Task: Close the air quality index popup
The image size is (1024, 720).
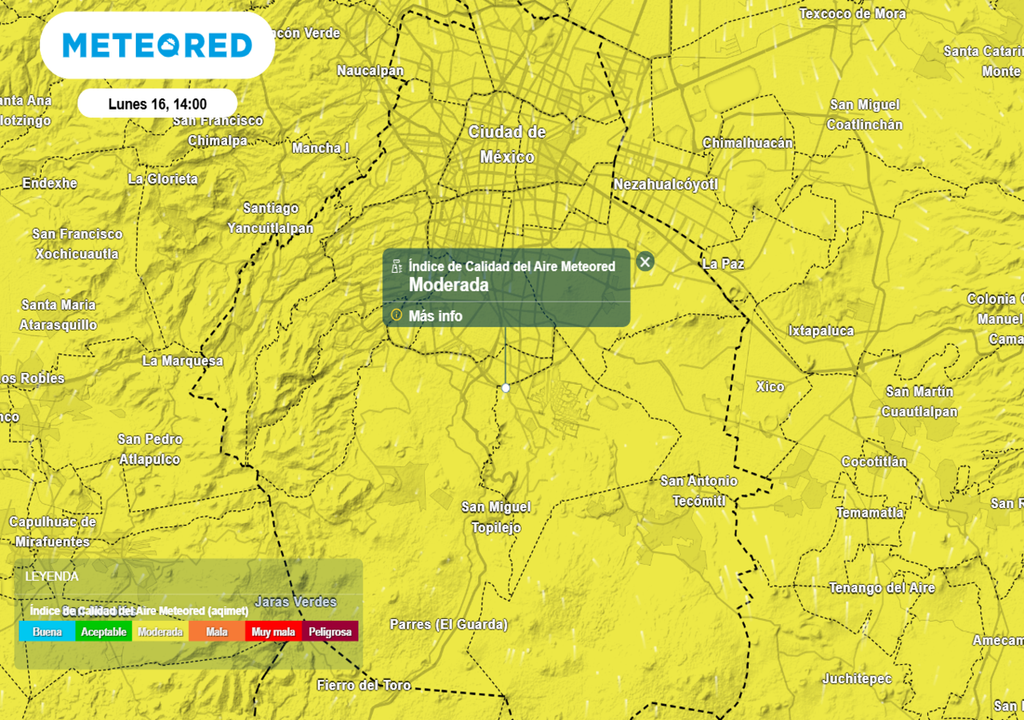Action: pos(645,262)
